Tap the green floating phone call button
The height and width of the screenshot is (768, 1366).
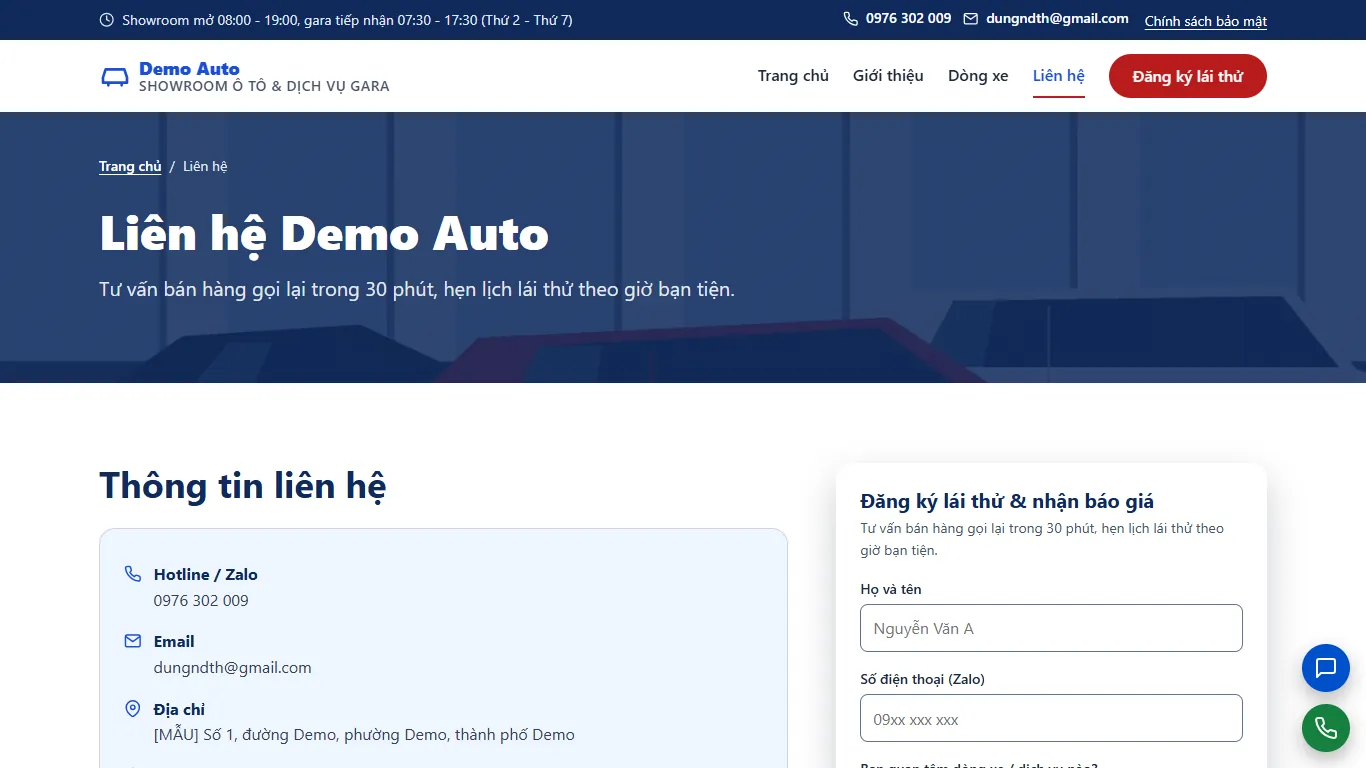[x=1326, y=728]
